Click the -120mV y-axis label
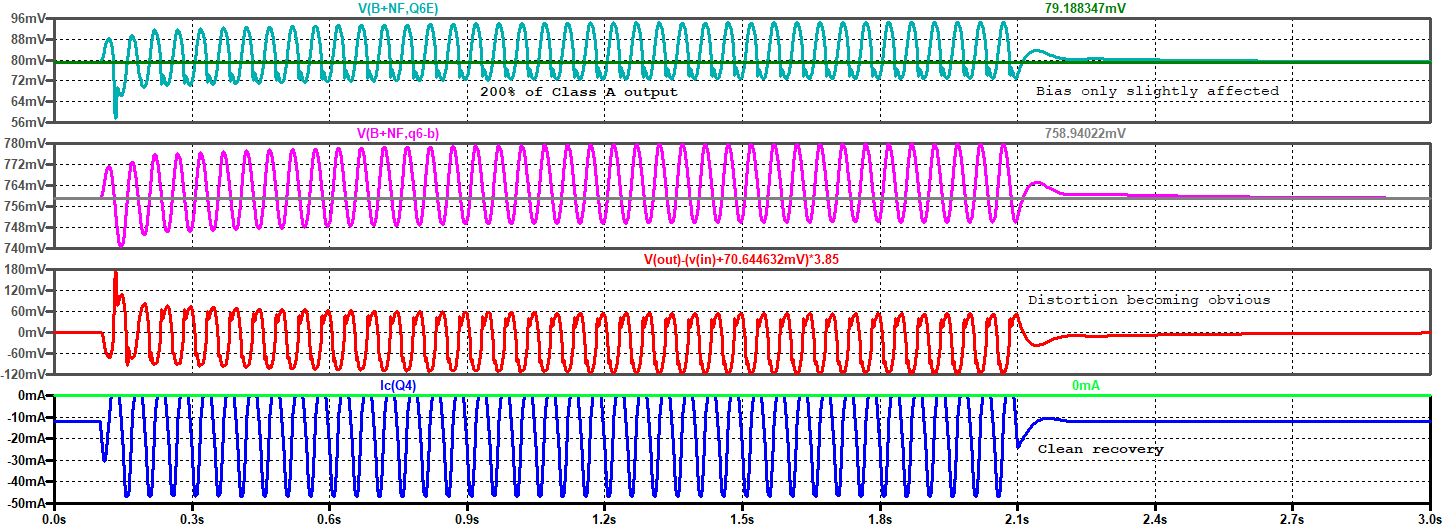Viewport: 1456px width, 529px height. (22, 374)
